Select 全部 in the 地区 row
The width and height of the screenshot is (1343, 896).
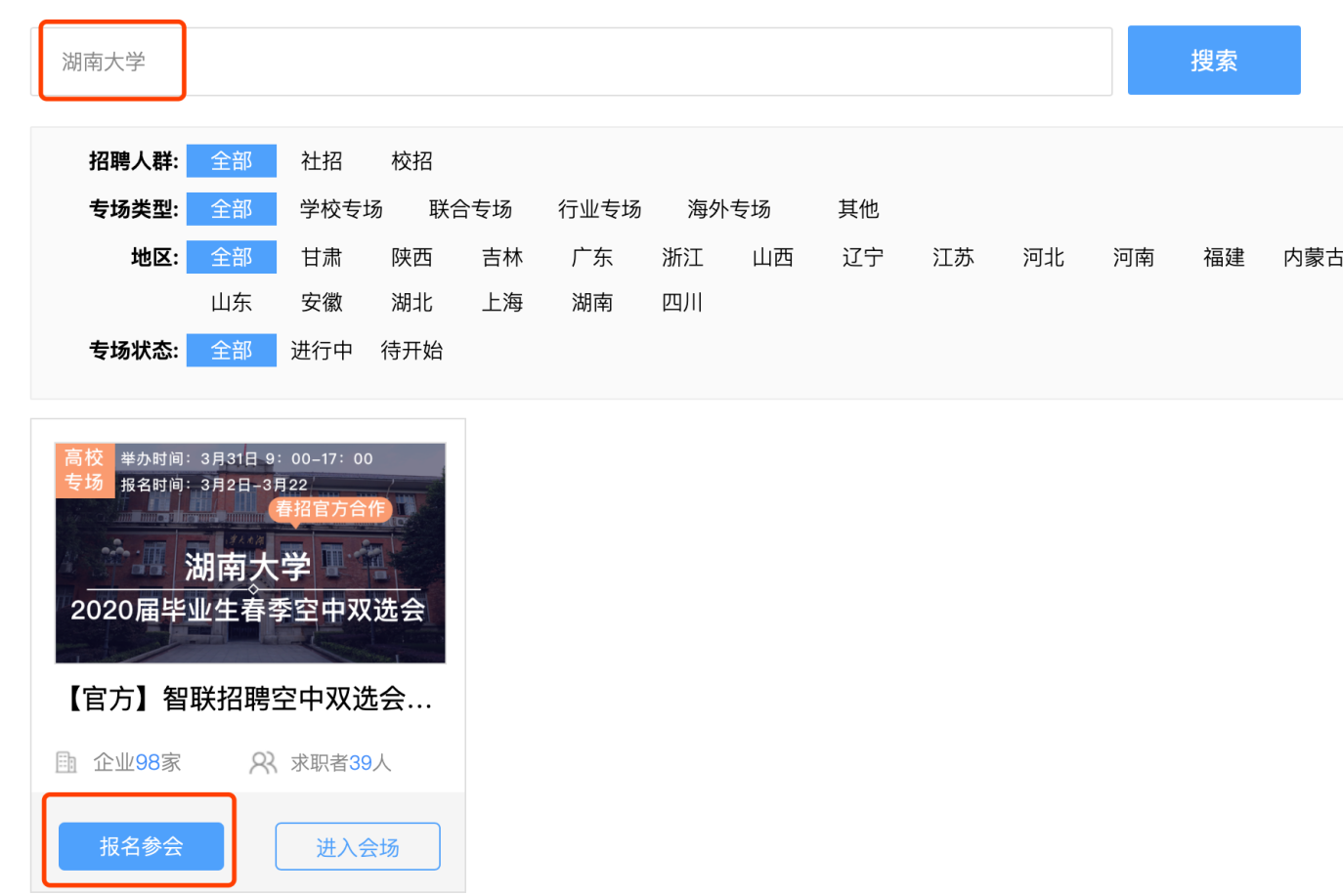coord(232,257)
